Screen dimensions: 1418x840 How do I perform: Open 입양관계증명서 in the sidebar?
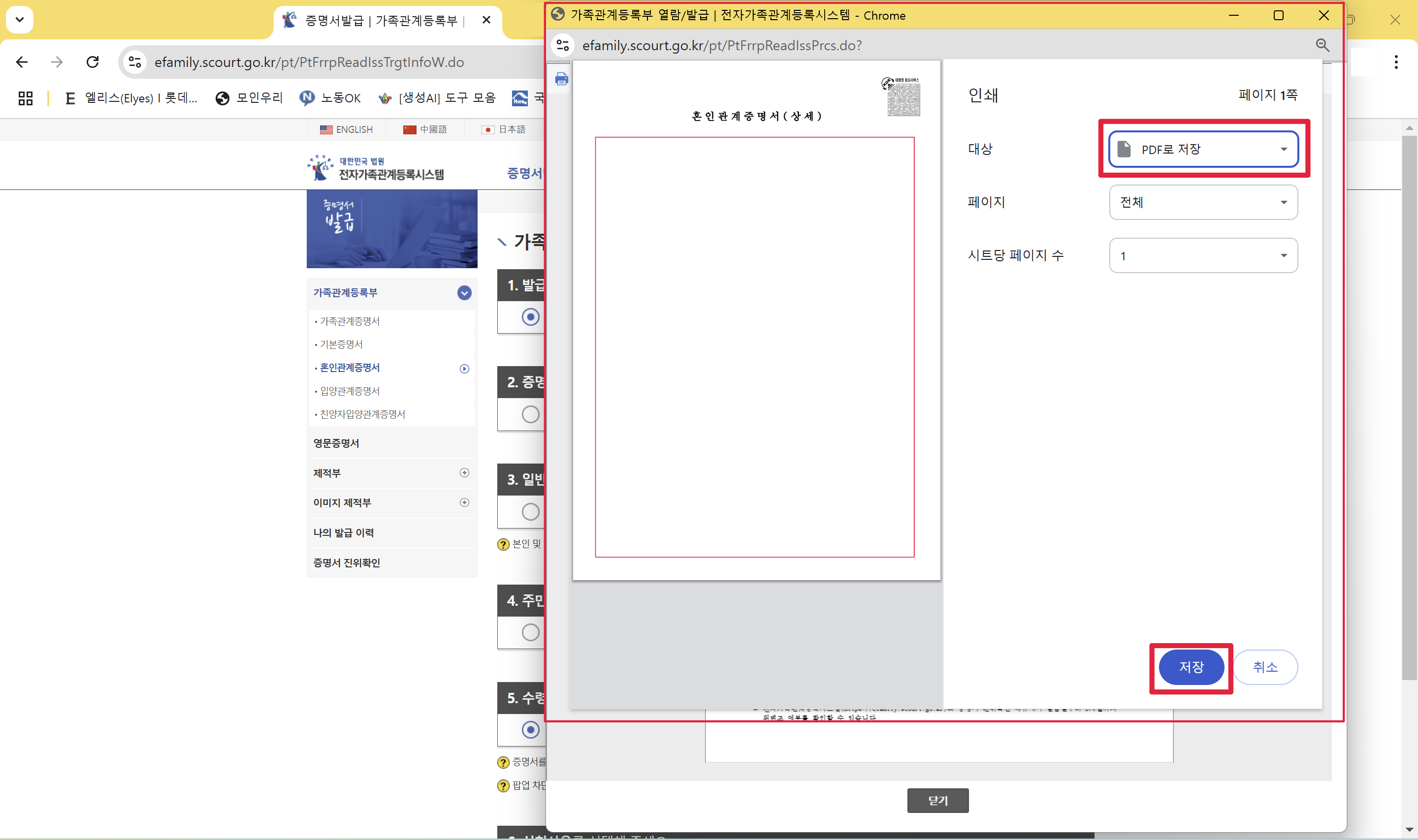[350, 391]
